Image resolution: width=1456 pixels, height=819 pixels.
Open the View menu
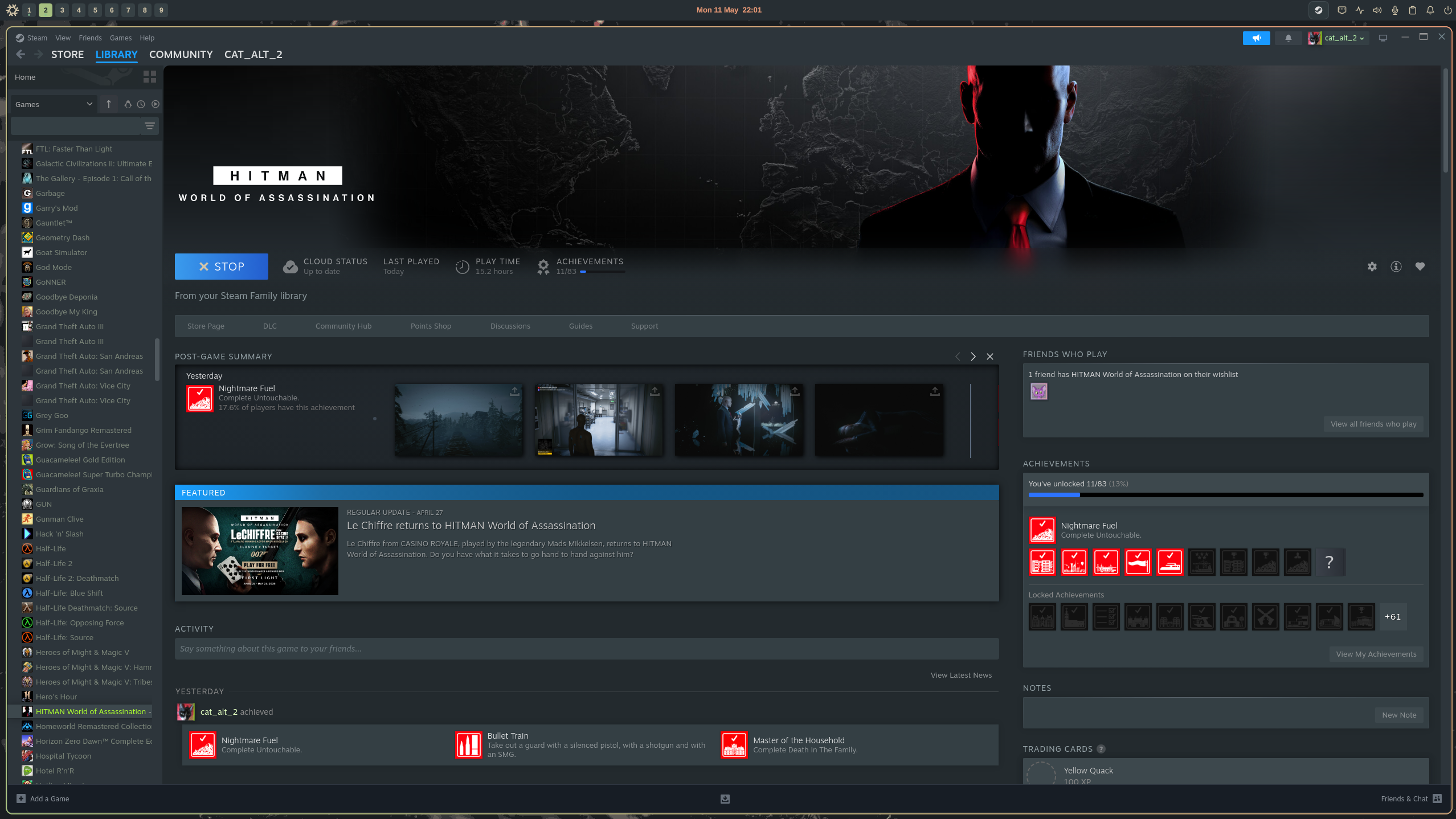point(63,38)
